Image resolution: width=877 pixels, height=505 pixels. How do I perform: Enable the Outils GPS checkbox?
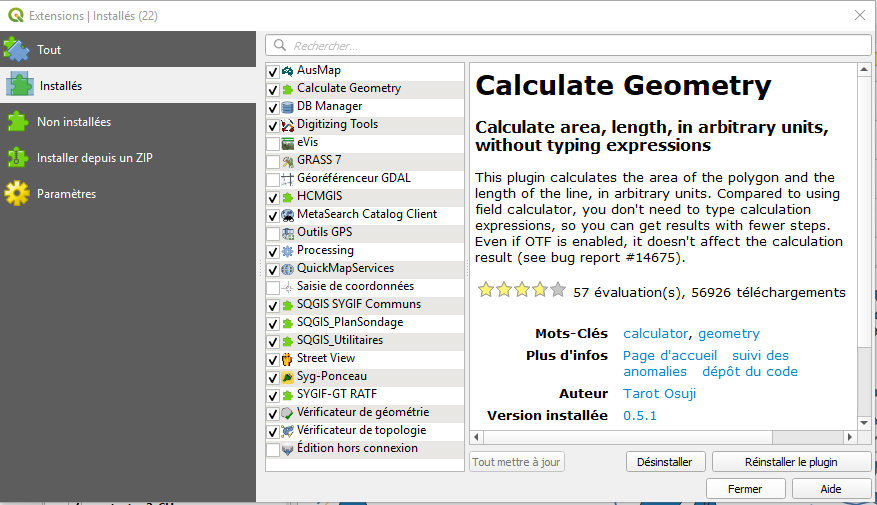[273, 233]
